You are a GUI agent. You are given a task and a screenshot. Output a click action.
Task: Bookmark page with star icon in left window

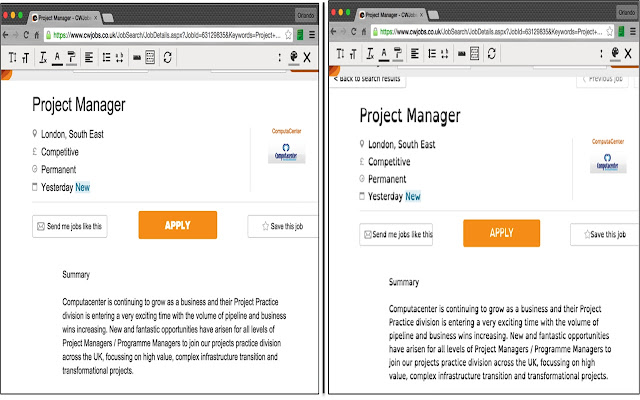288,35
